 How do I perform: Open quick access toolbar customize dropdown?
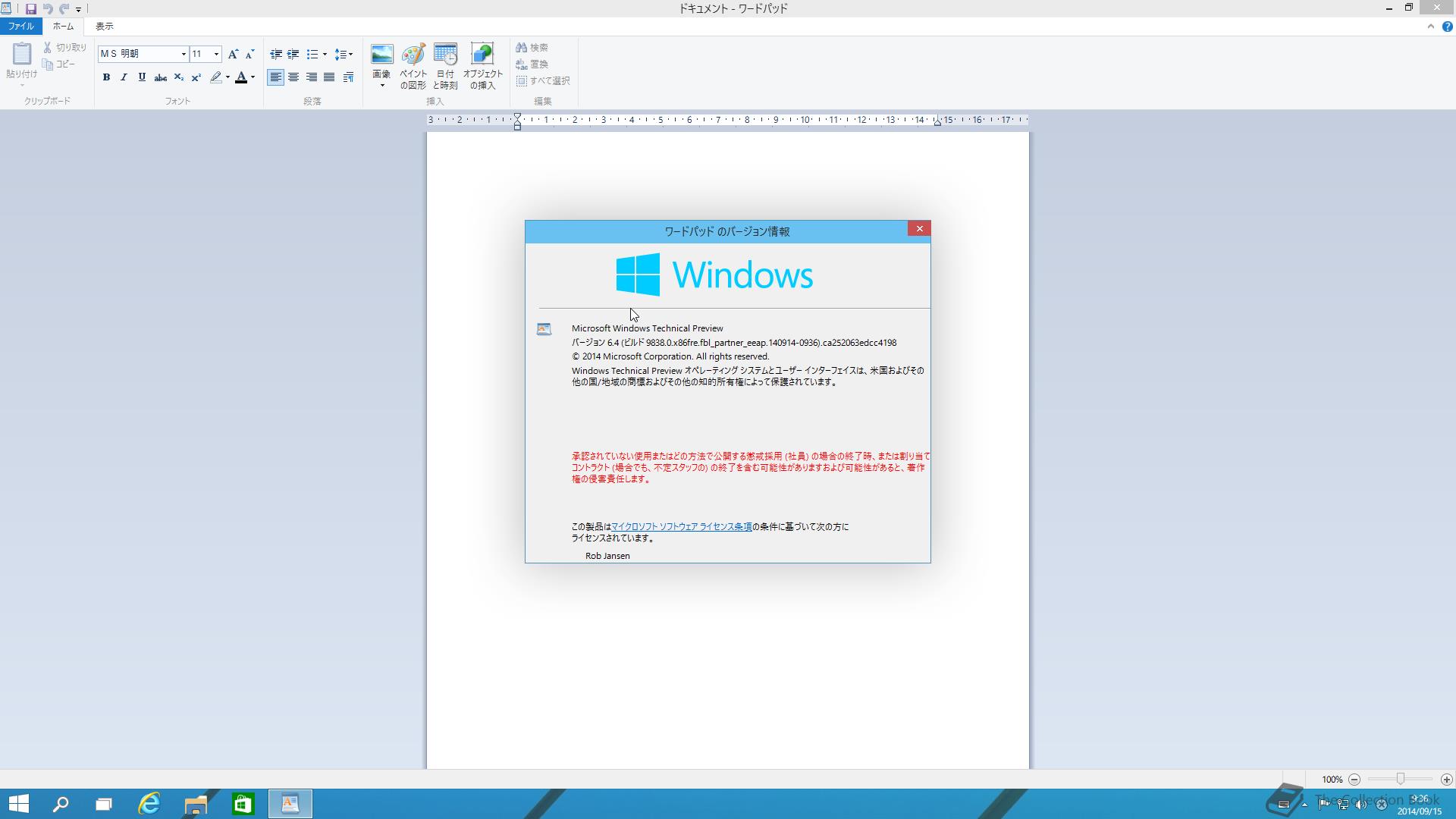coord(78,10)
